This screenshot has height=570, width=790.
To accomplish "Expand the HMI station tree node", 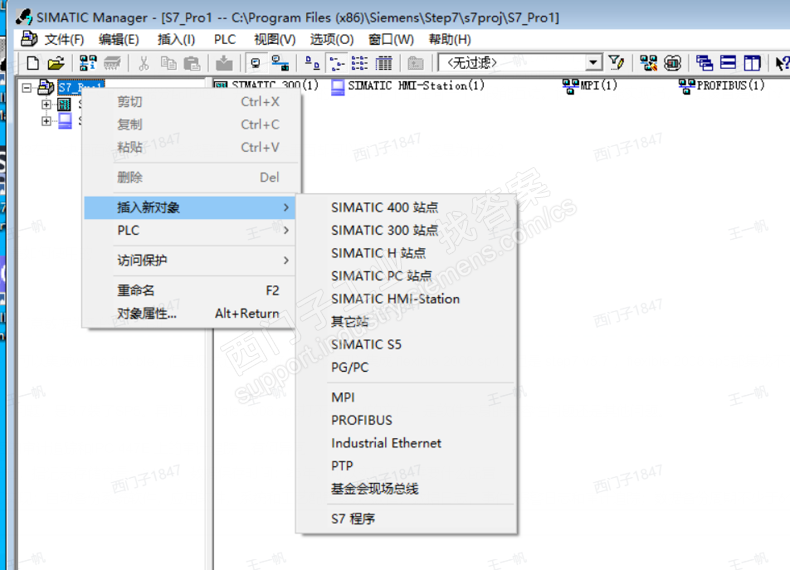I will [x=46, y=121].
